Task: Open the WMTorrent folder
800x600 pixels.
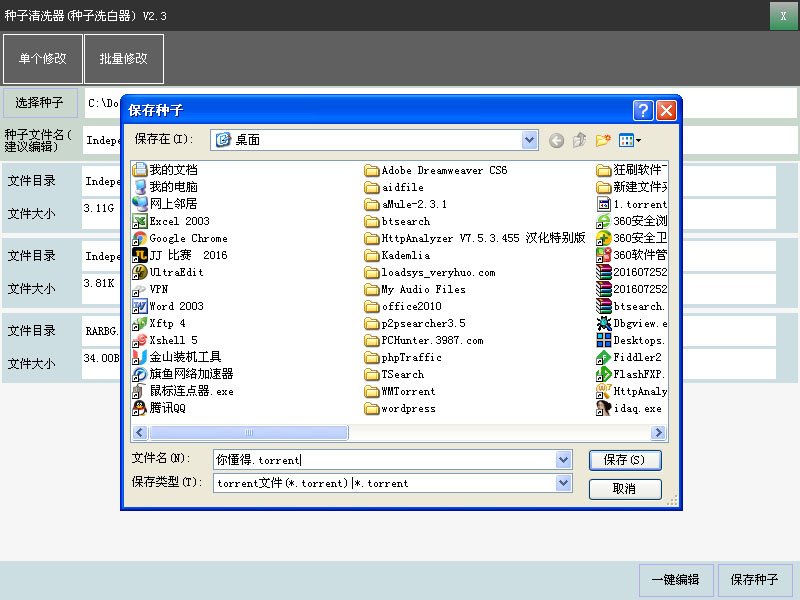Action: click(400, 391)
